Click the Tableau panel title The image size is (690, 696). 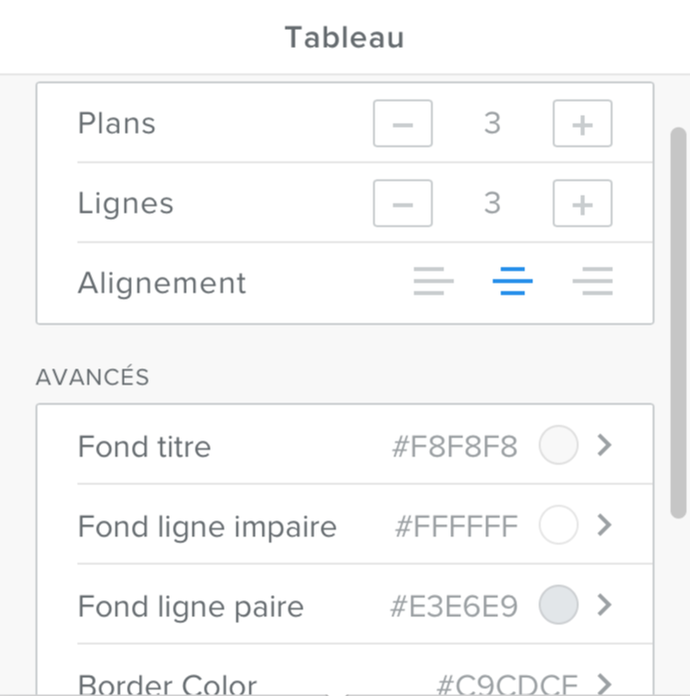pos(344,38)
